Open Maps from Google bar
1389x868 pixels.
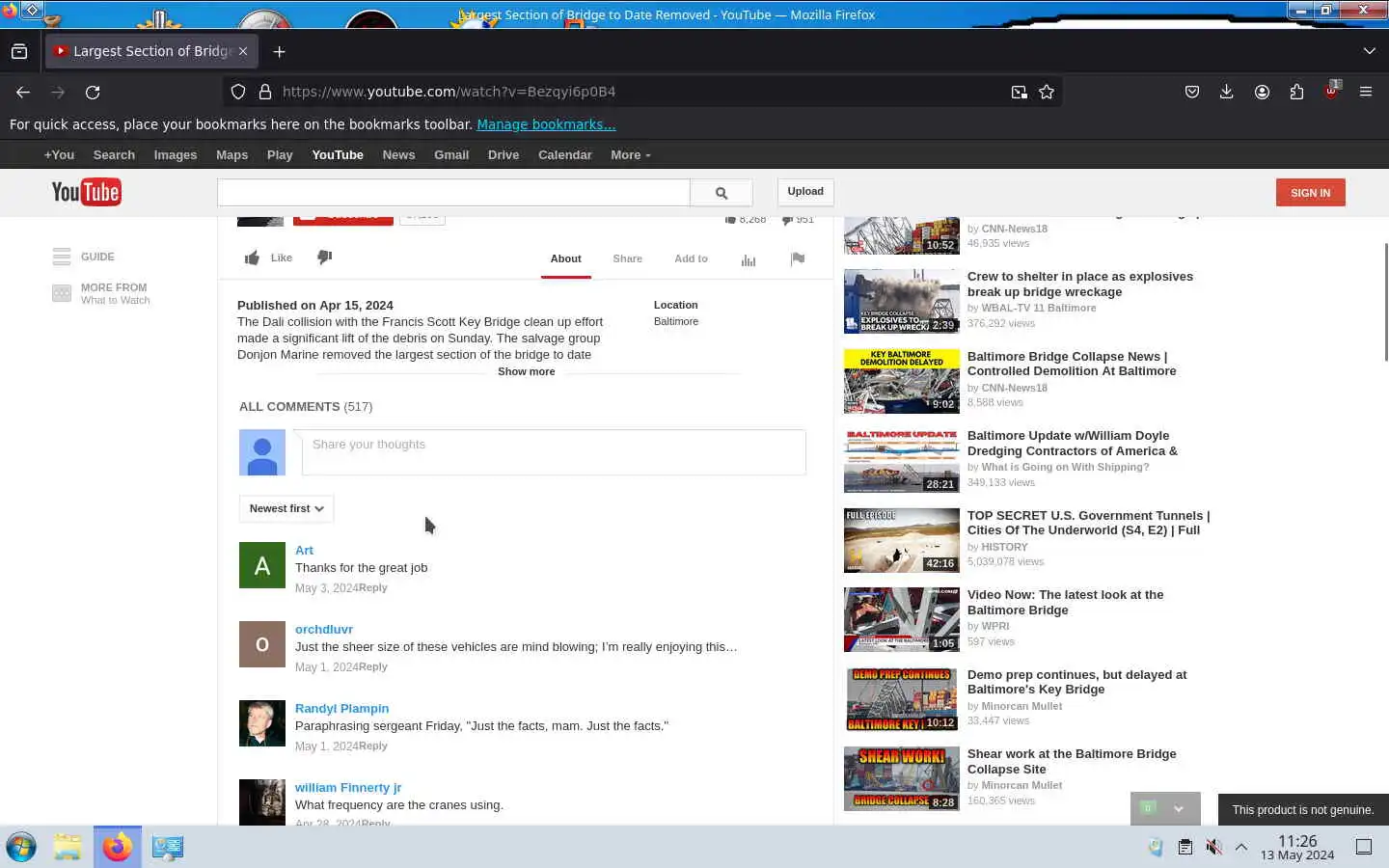tap(231, 155)
